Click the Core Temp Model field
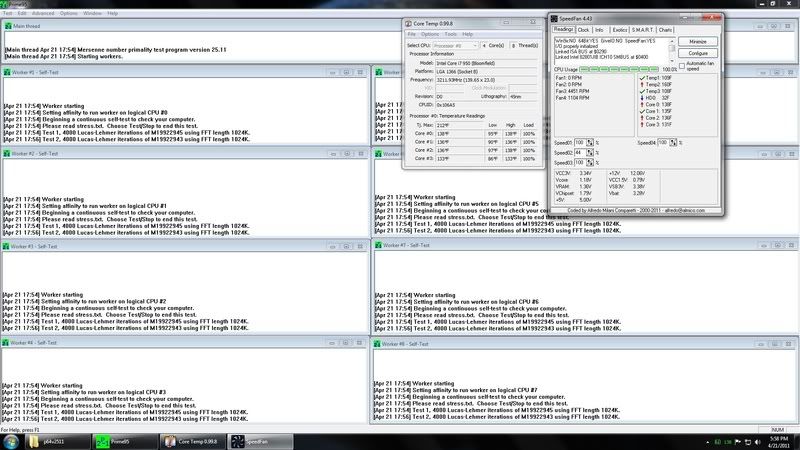Viewport: 800px width, 450px height. (x=486, y=63)
